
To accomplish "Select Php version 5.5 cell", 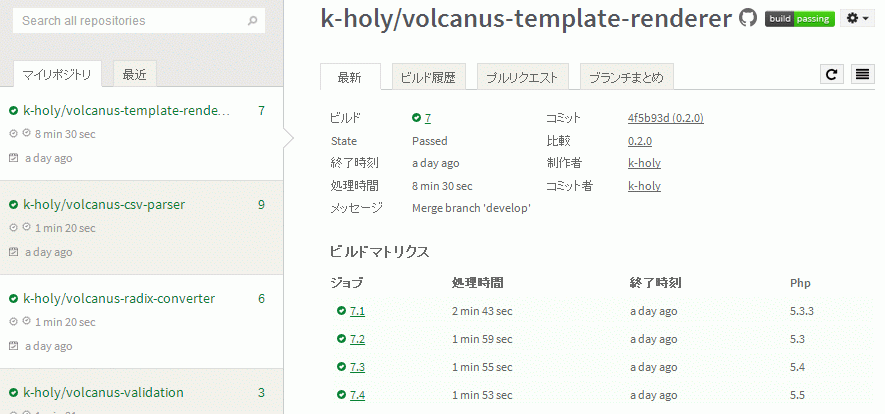I will (798, 395).
